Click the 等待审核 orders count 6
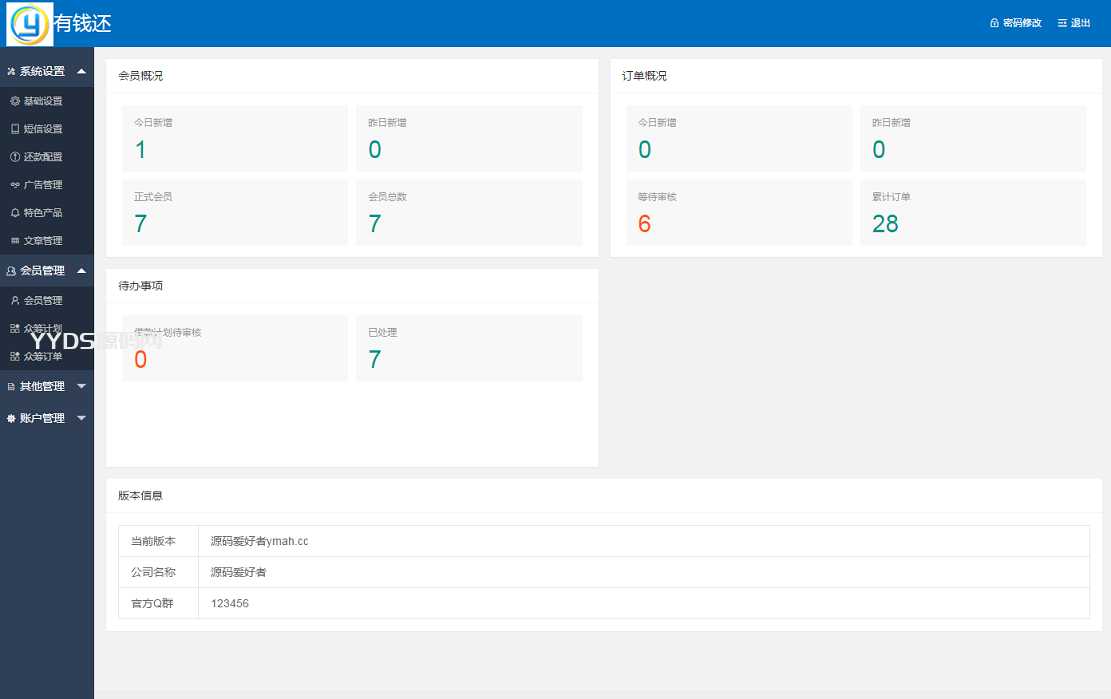The height and width of the screenshot is (699, 1111). click(x=645, y=224)
